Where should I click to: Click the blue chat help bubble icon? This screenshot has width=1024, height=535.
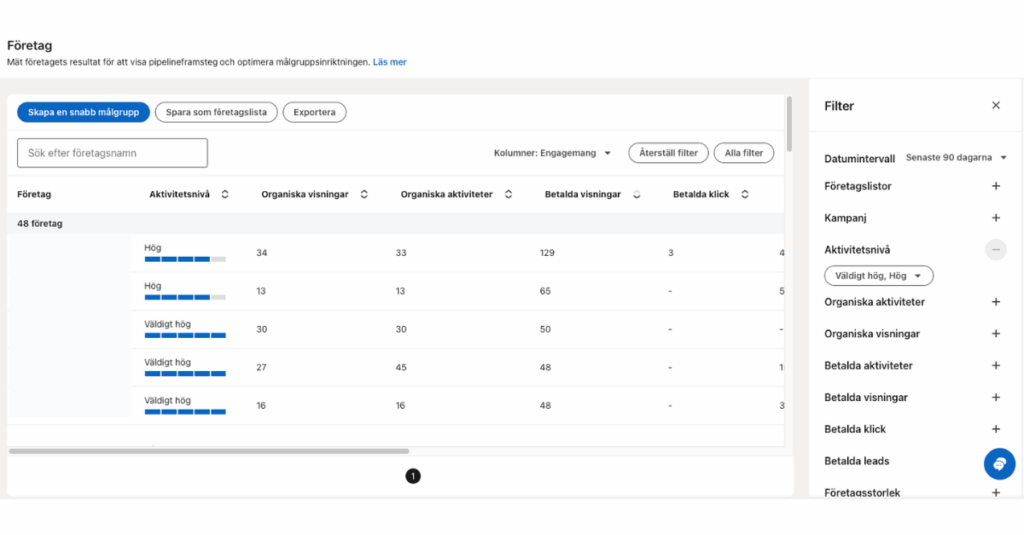click(x=999, y=464)
